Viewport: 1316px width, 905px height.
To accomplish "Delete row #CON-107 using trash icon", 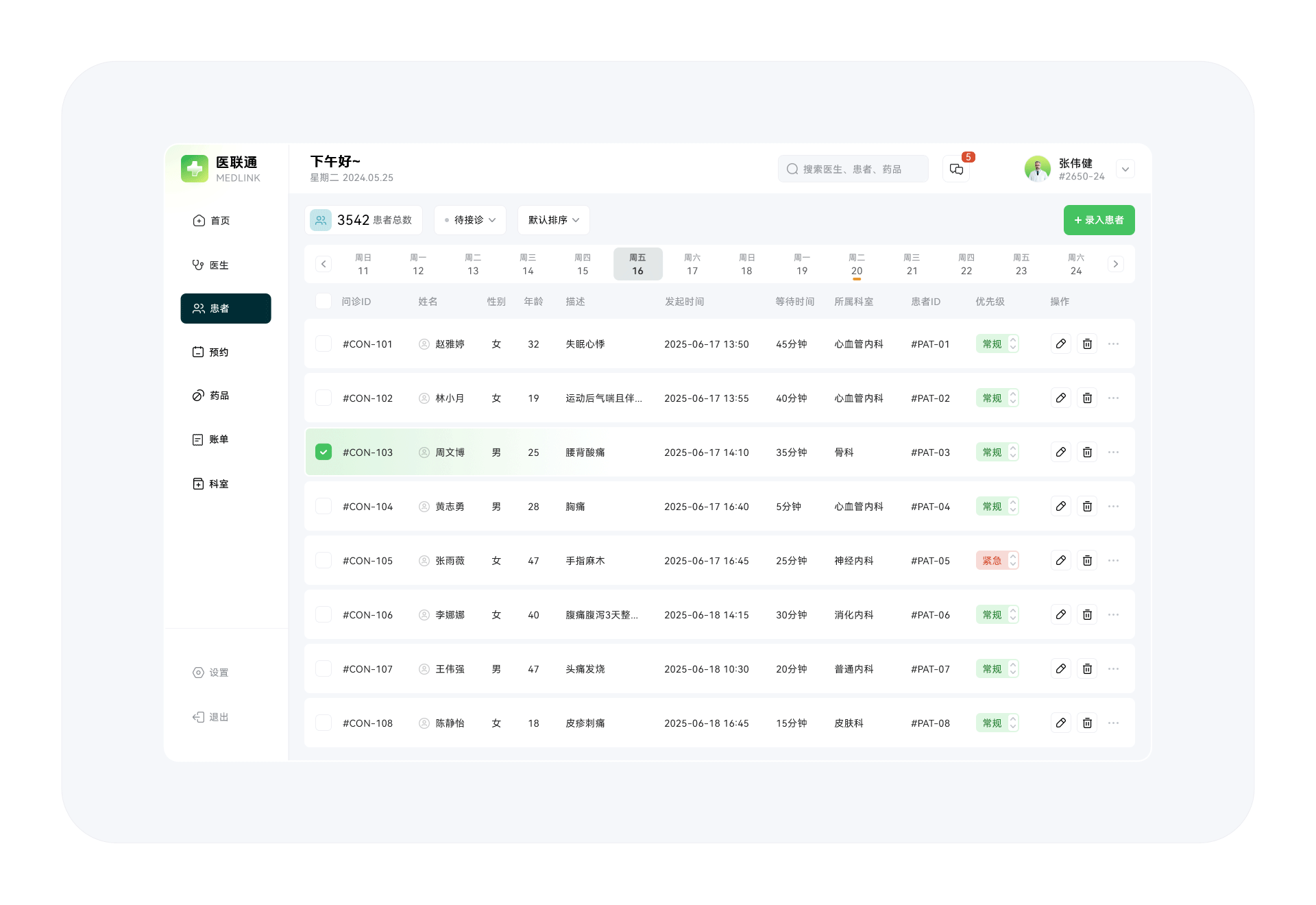I will (1087, 668).
